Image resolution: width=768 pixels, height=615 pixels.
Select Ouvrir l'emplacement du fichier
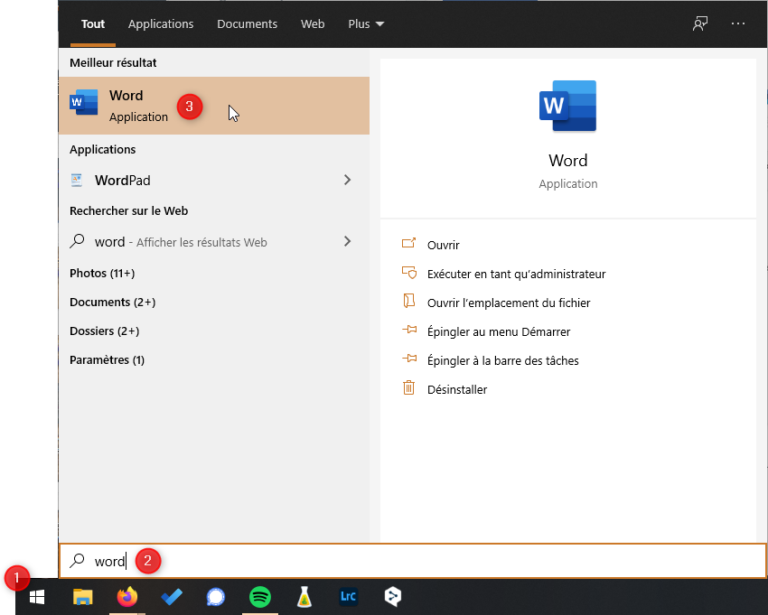(508, 303)
